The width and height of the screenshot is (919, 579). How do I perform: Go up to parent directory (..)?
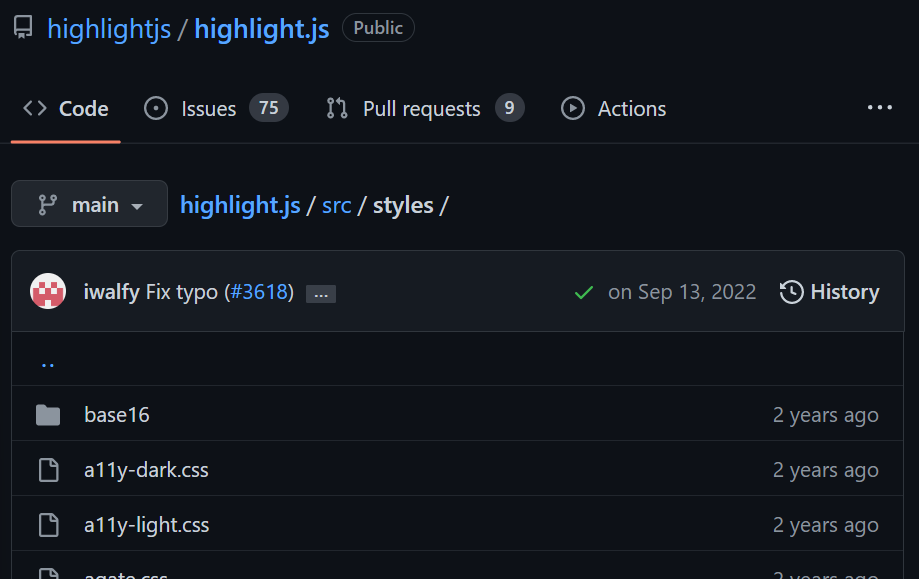click(48, 364)
